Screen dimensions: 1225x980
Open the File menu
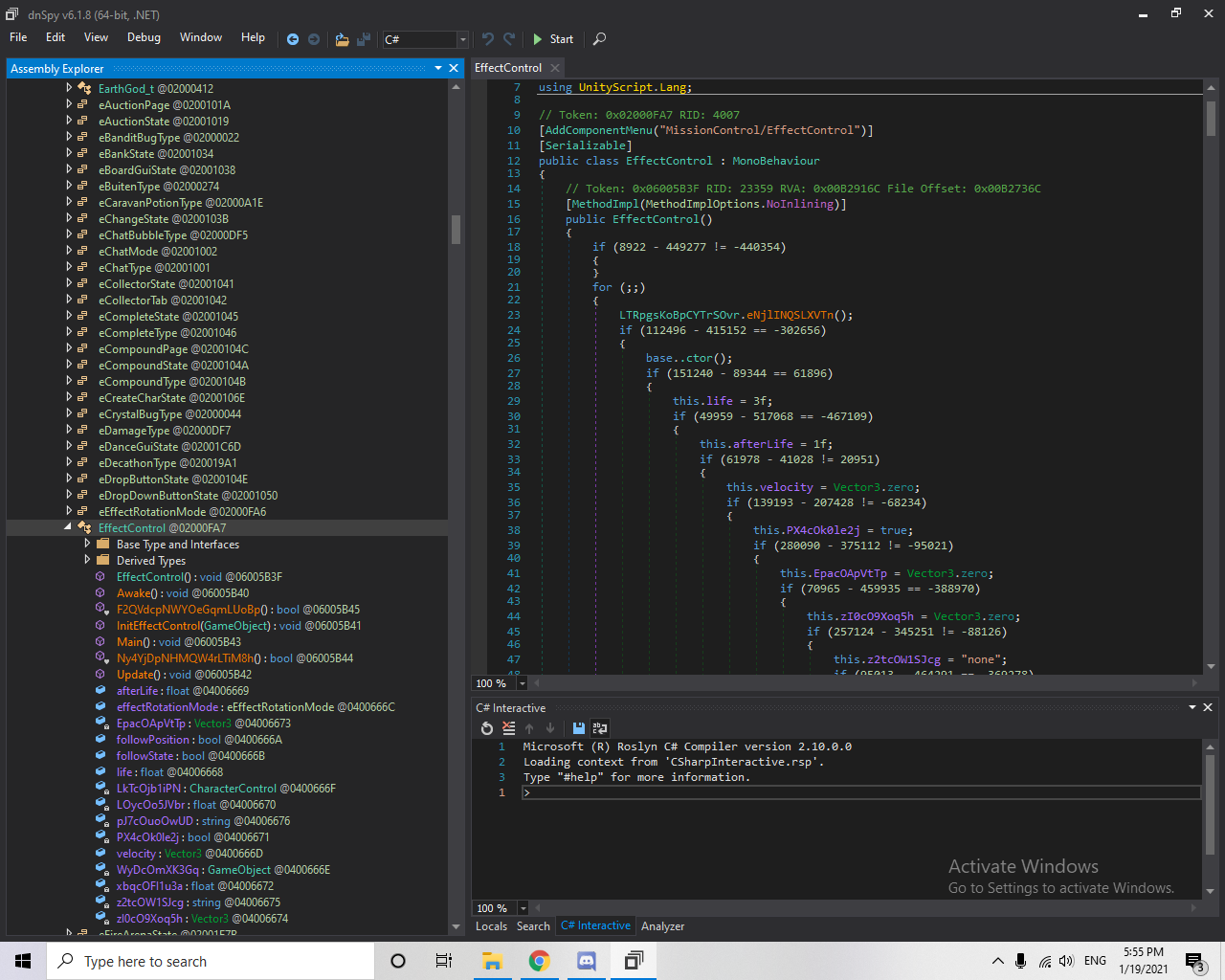(x=18, y=37)
